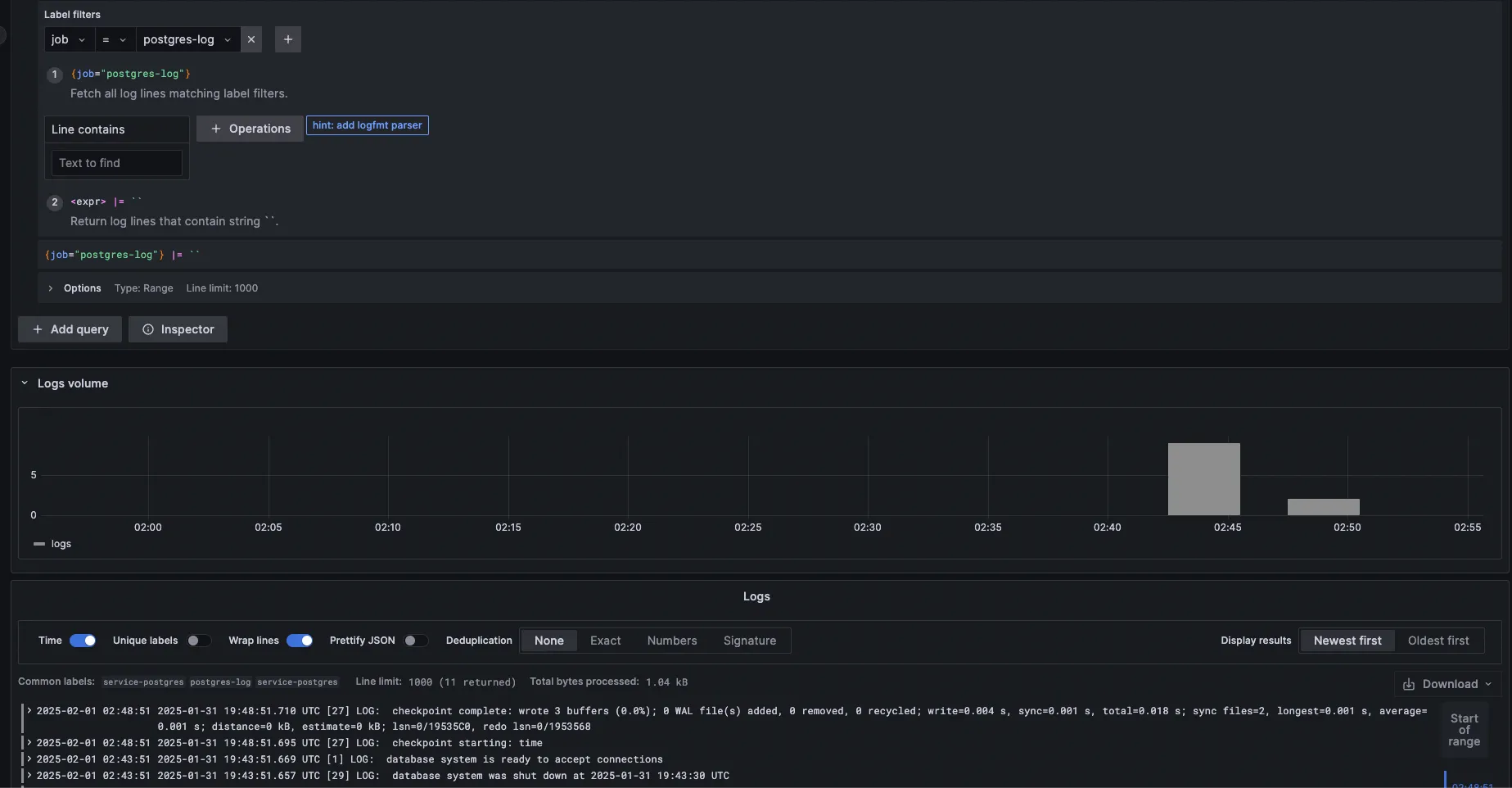Expand the first log line with checkpoint complete
This screenshot has height=788, width=1512.
(x=29, y=711)
